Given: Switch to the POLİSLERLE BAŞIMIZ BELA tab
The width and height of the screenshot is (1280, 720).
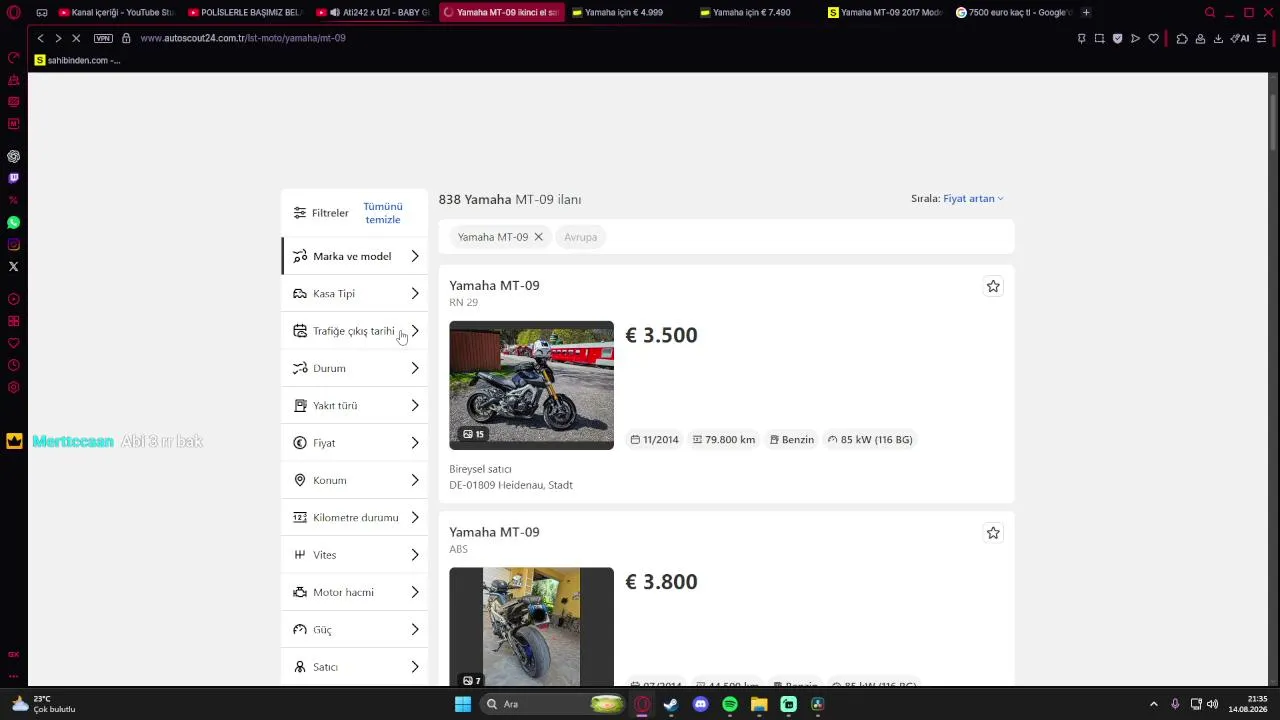Looking at the screenshot, I should click(x=245, y=13).
